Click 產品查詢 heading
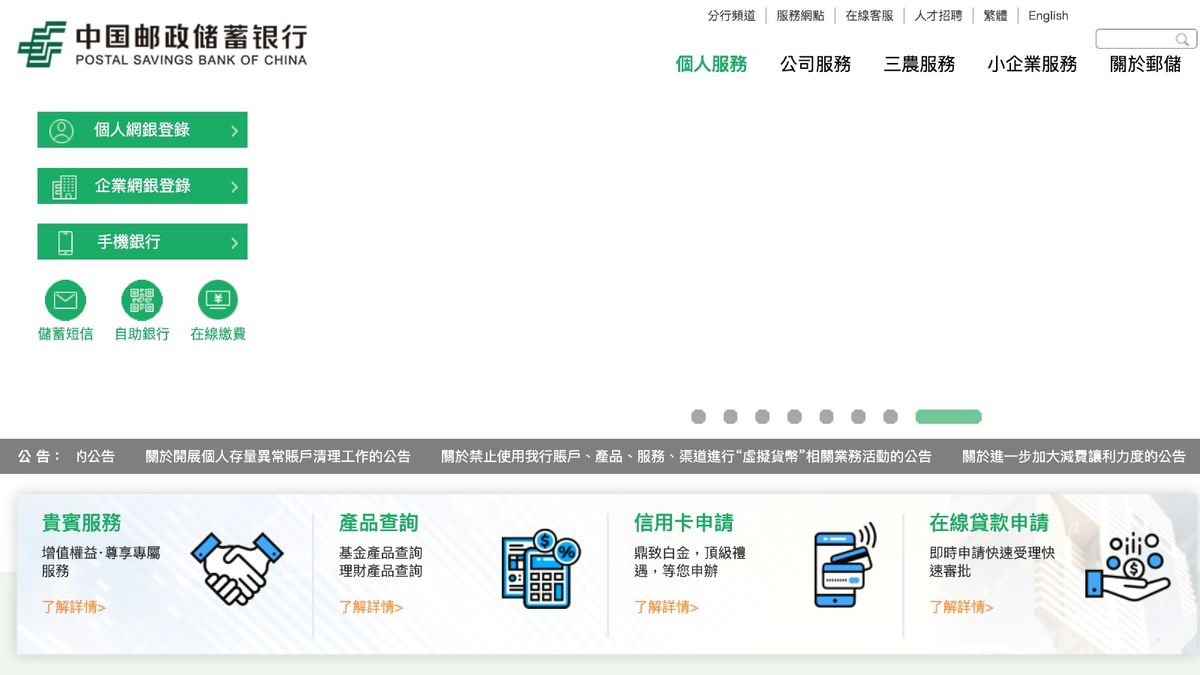 (379, 523)
